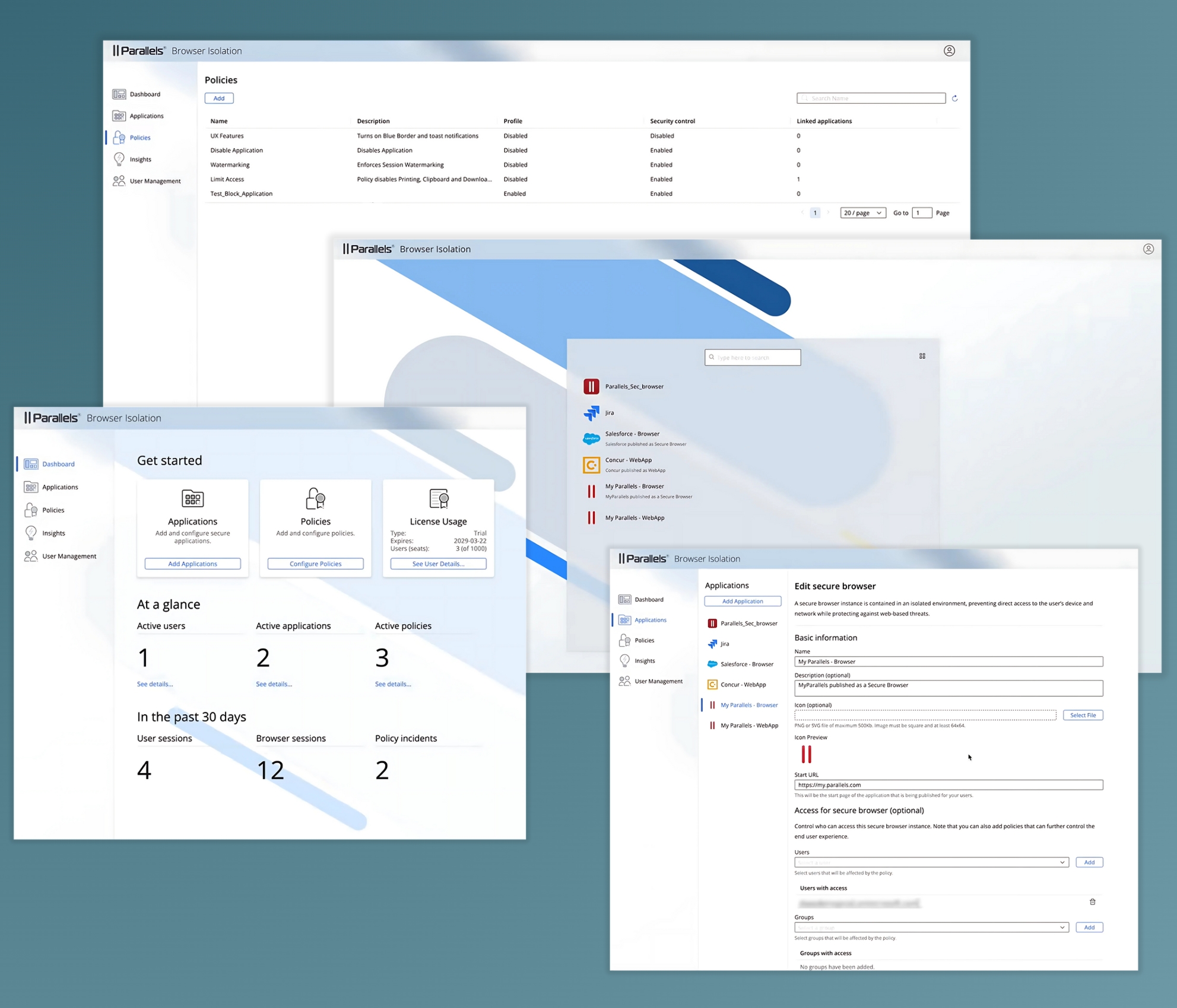The height and width of the screenshot is (1008, 1177).
Task: Select My Parallels - WebApp in Applications list
Action: tap(748, 726)
